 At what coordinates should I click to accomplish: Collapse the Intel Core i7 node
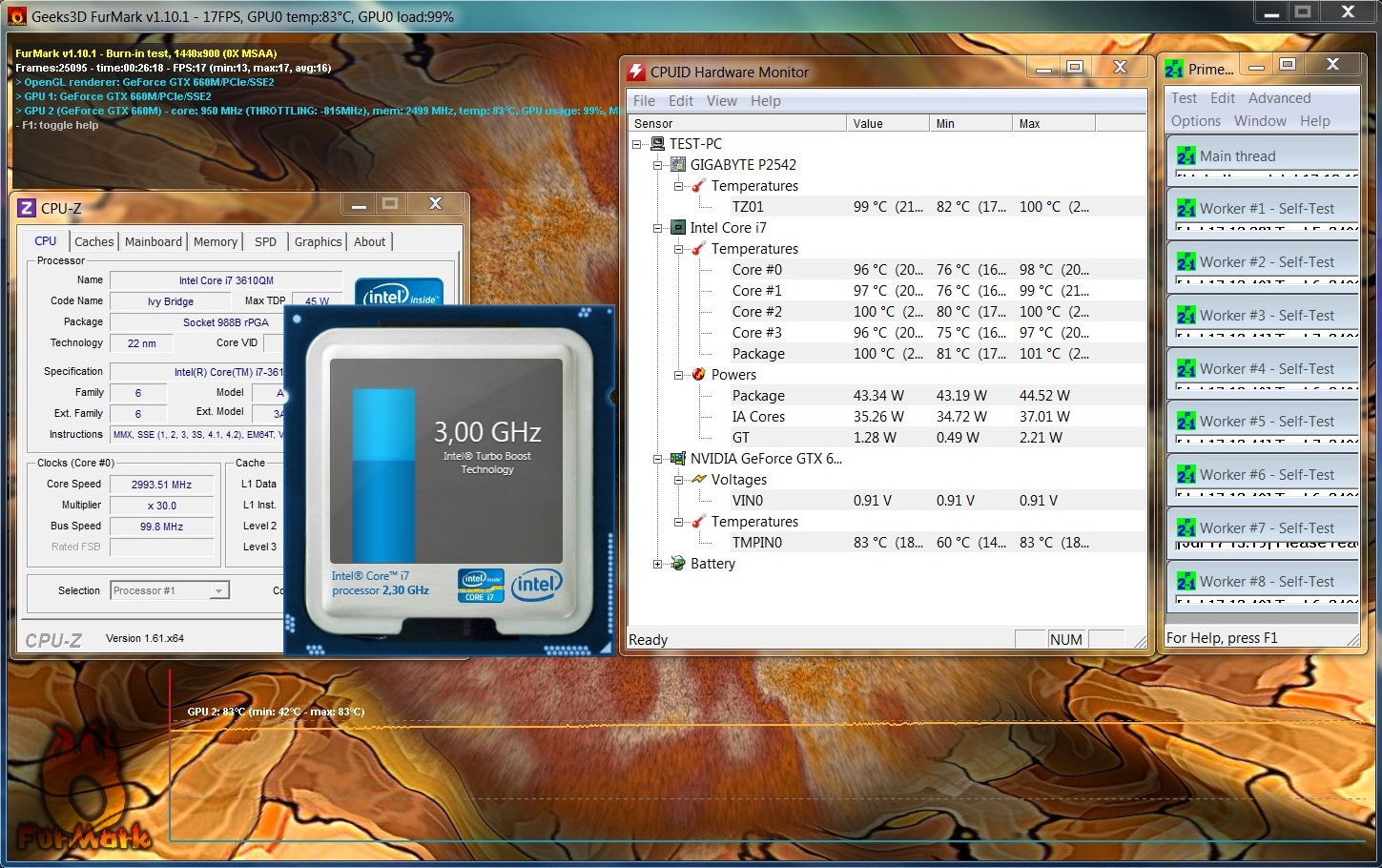(x=657, y=228)
